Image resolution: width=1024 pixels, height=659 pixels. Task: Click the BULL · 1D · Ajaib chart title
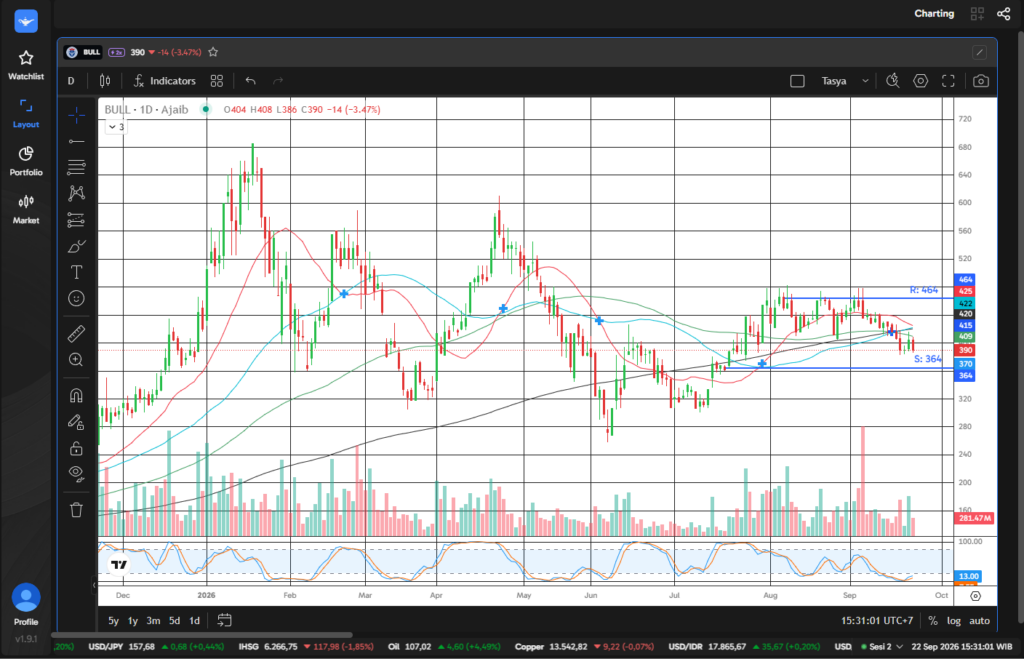click(146, 110)
